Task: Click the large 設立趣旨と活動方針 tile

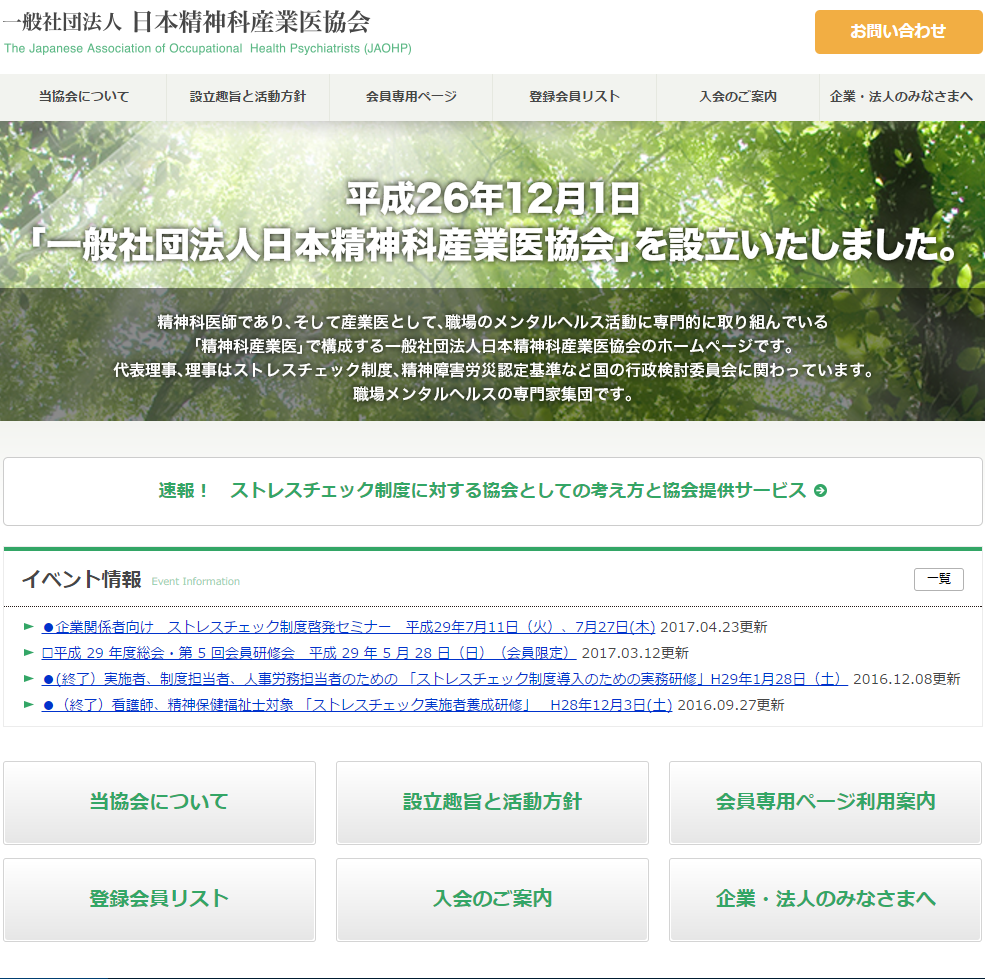Action: click(x=492, y=802)
